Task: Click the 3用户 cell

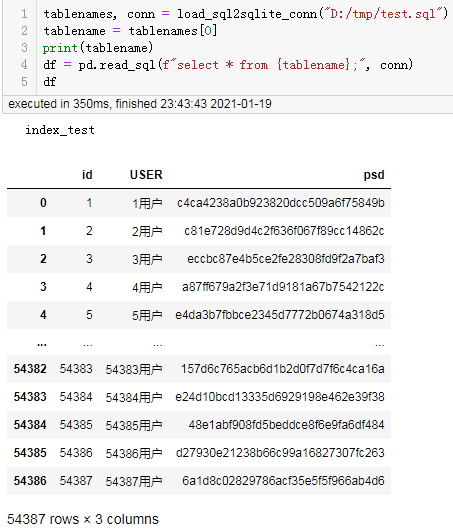Action: [147, 259]
